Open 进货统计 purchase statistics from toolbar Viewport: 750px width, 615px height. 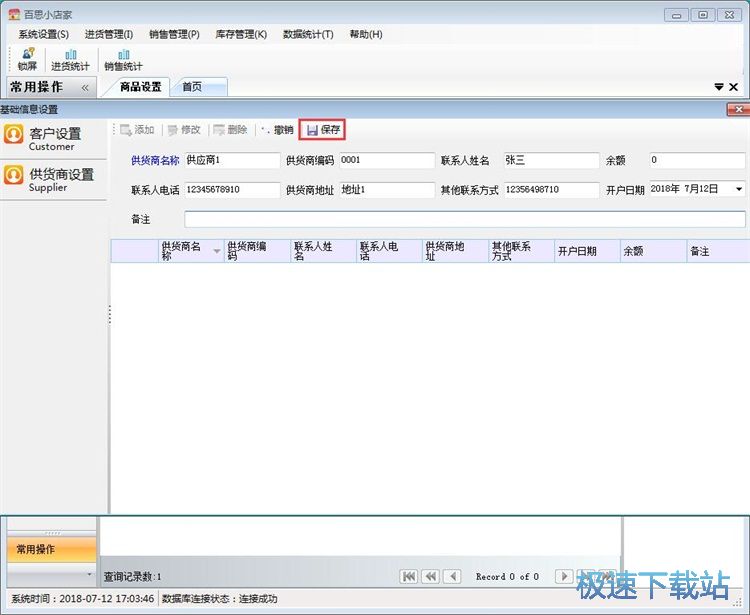click(70, 59)
